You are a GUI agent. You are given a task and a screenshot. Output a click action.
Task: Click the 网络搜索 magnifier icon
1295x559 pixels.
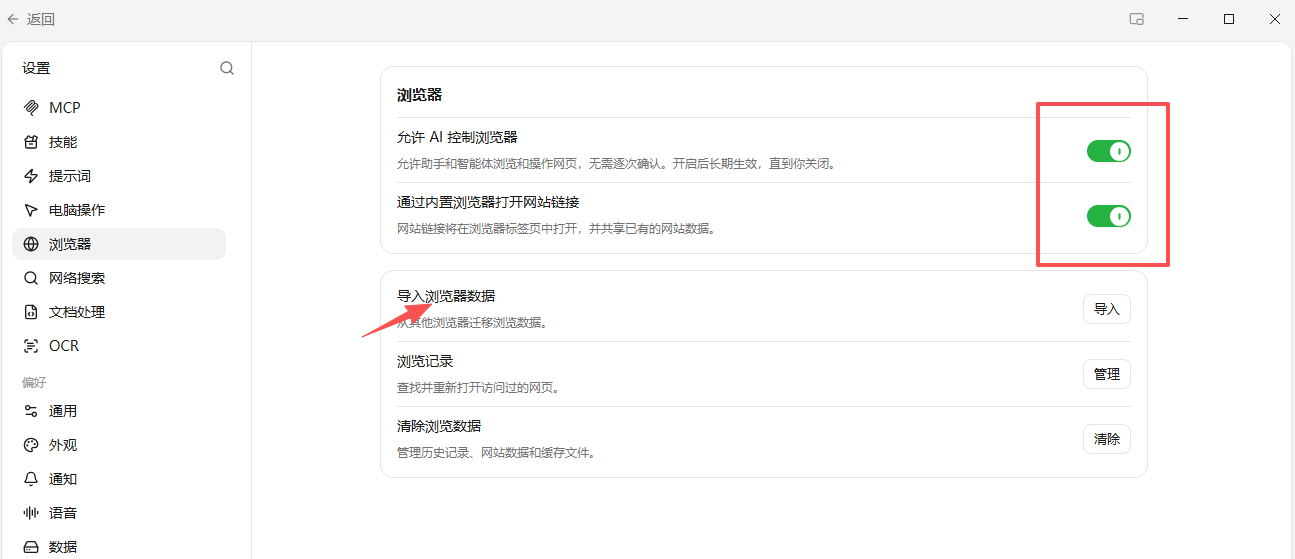31,278
